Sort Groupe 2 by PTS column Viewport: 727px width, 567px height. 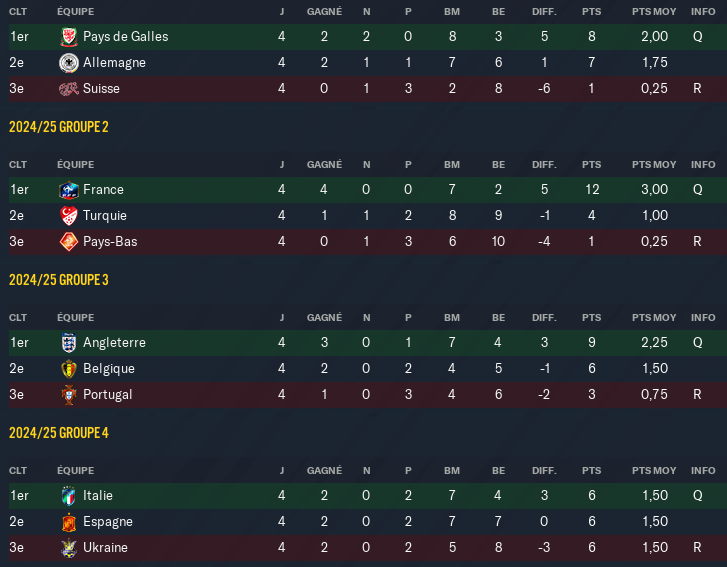[x=591, y=165]
